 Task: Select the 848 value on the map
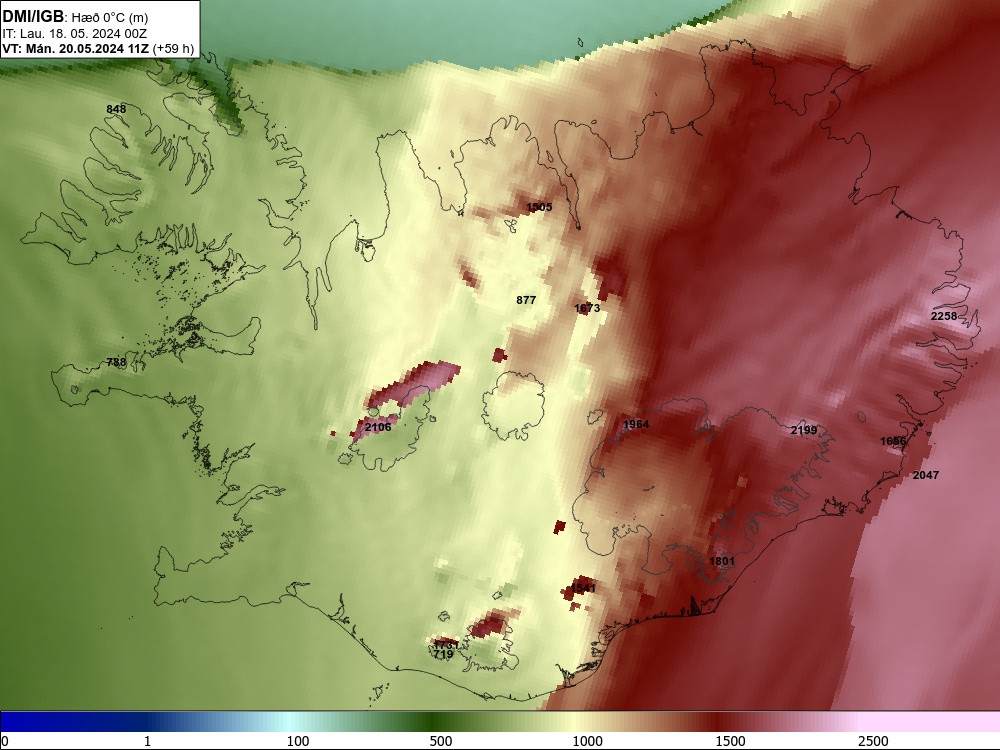pos(116,109)
